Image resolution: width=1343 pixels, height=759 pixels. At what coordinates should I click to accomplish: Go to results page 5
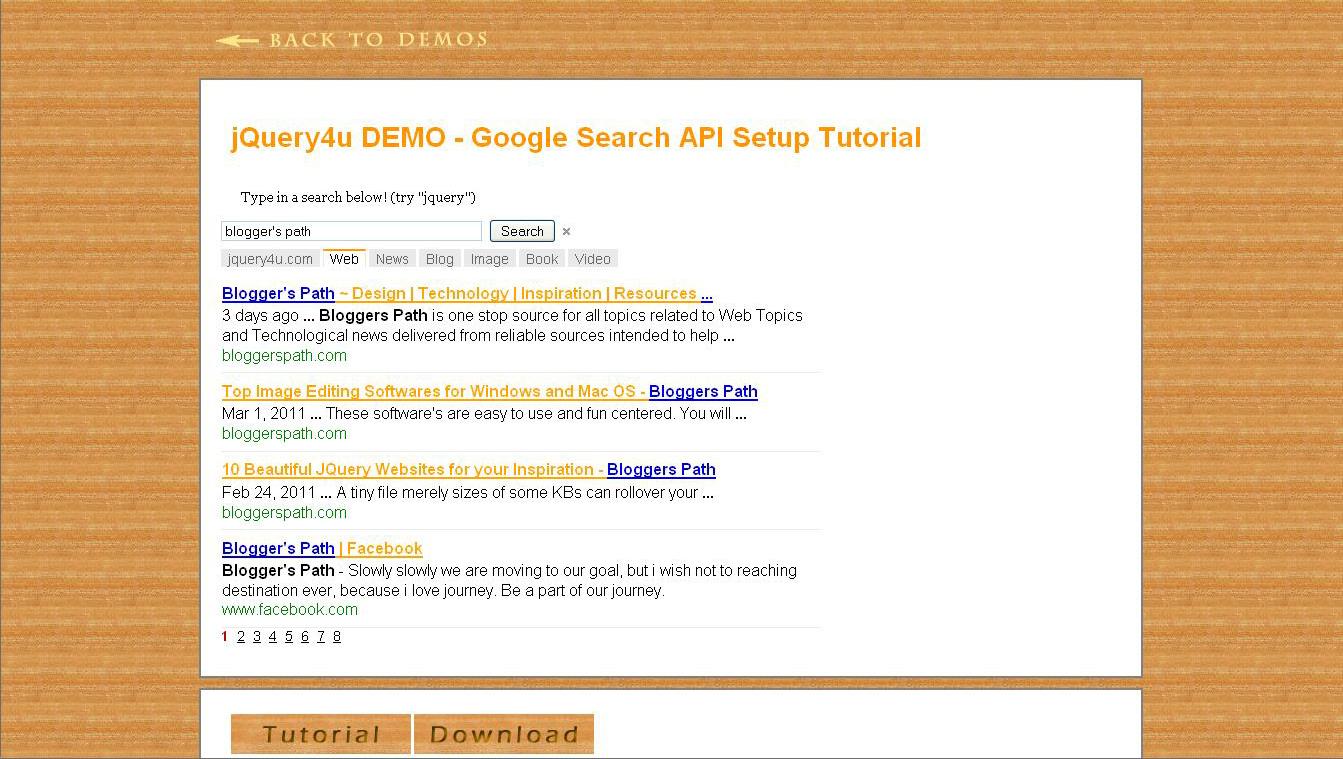(x=289, y=637)
